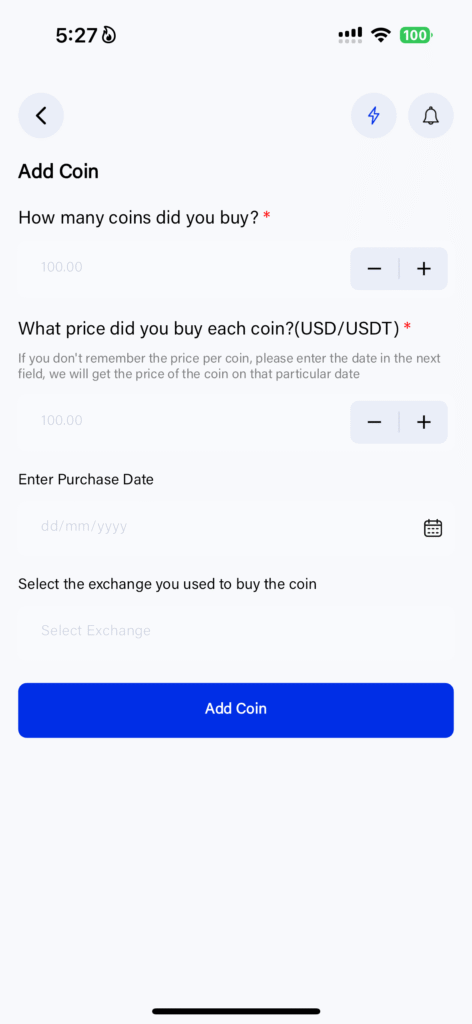Focus the coin quantity input field
The width and height of the screenshot is (472, 1024).
[184, 268]
